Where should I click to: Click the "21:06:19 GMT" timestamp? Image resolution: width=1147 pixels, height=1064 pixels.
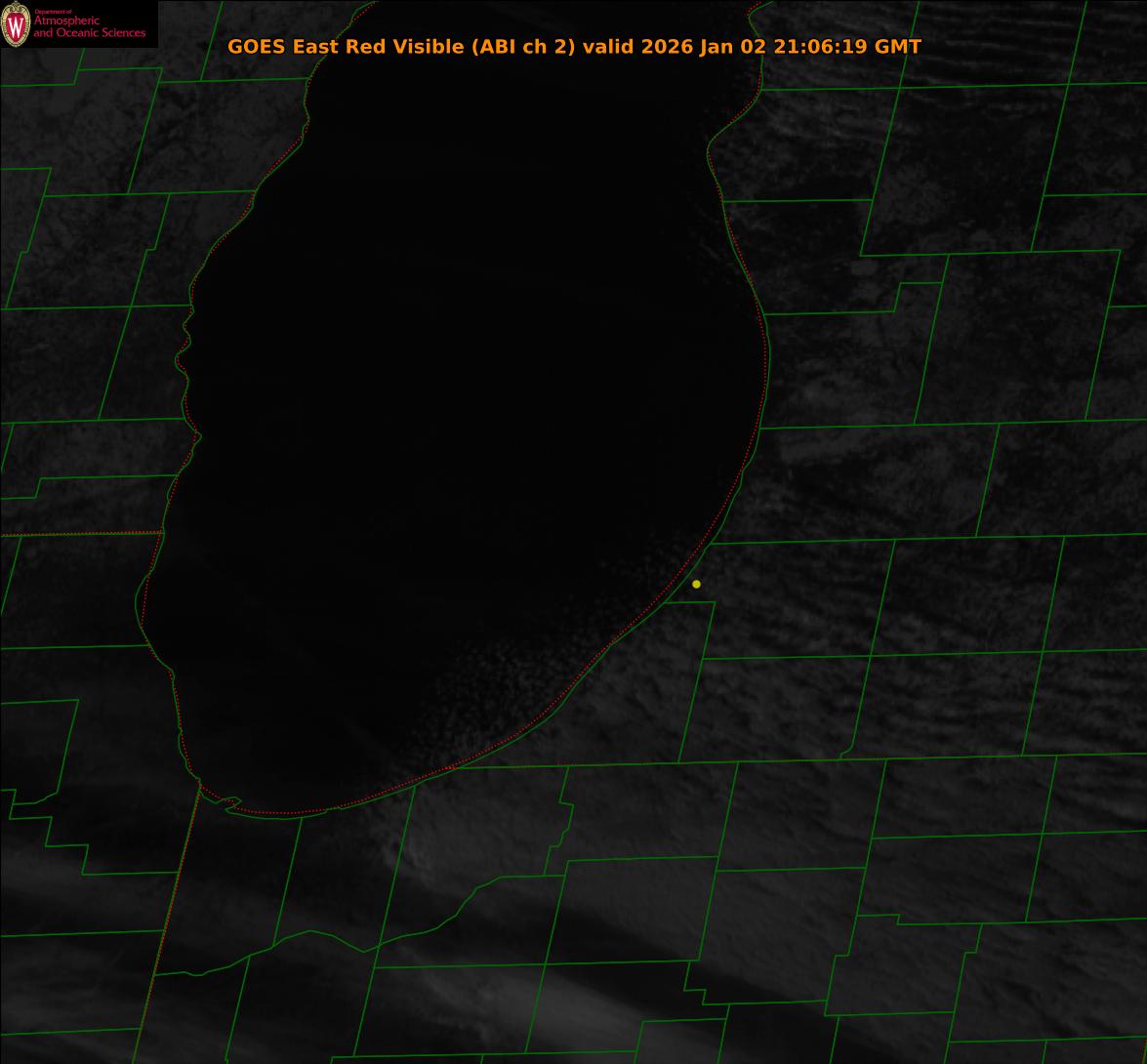pyautogui.click(x=847, y=47)
